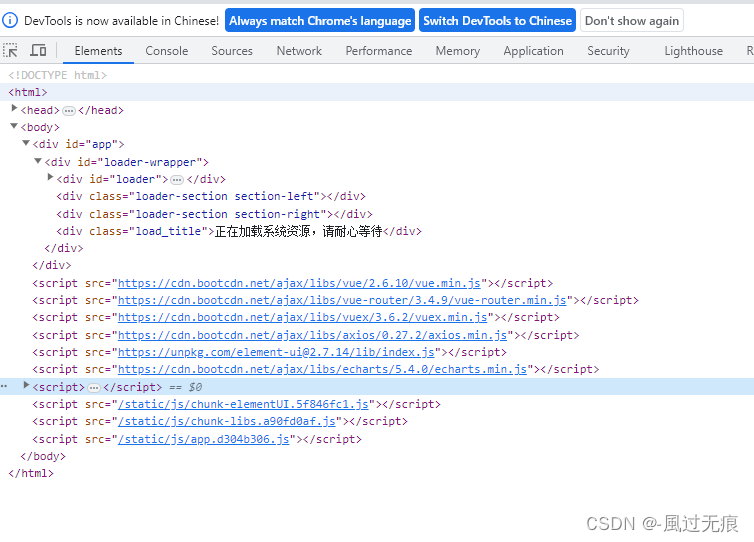Expand the div id loader node
This screenshot has width=754, height=542.
pyautogui.click(x=50, y=177)
